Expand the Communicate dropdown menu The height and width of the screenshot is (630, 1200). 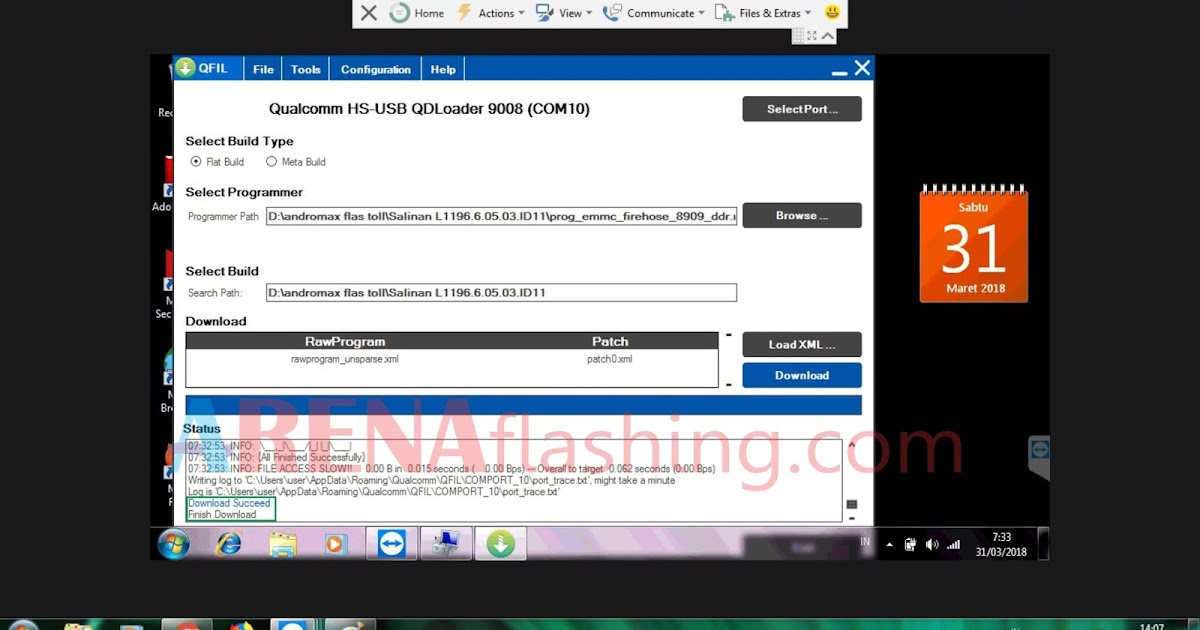pos(653,13)
